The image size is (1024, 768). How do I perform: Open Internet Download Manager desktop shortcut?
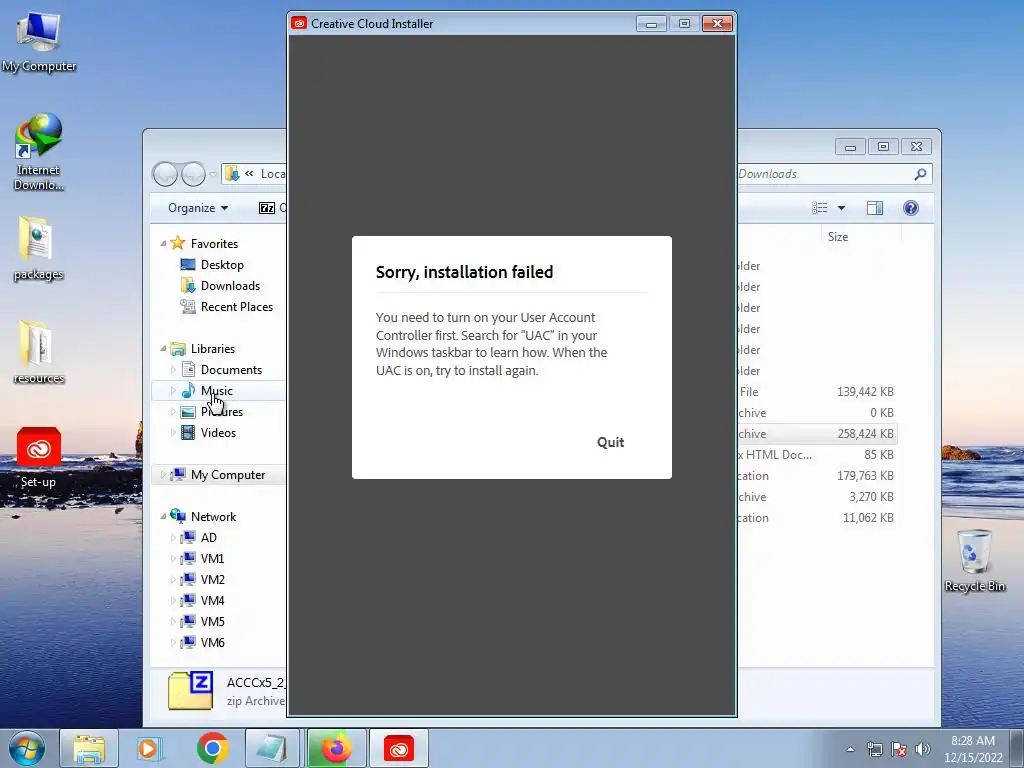39,152
